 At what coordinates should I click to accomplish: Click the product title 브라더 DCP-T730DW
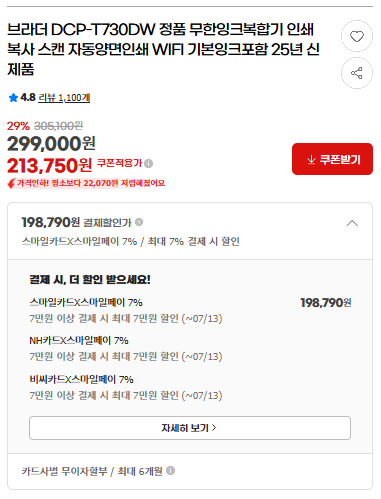coord(163,49)
